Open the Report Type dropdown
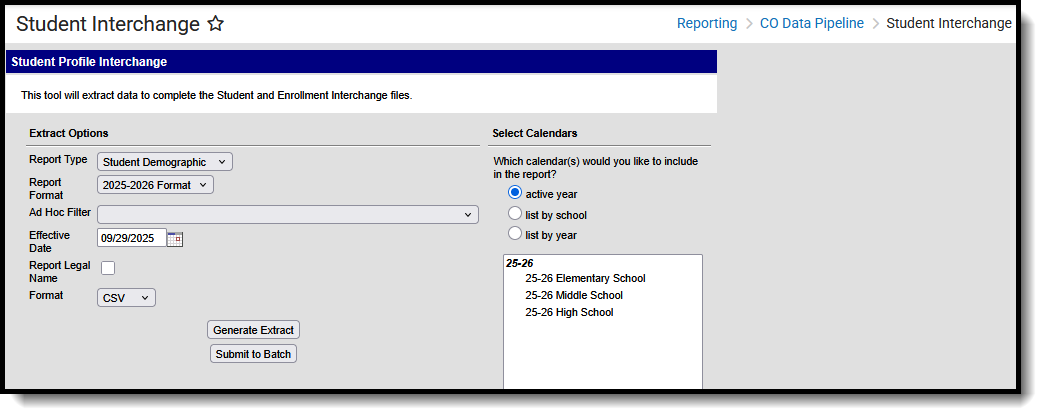The image size is (1046, 419). [x=165, y=161]
